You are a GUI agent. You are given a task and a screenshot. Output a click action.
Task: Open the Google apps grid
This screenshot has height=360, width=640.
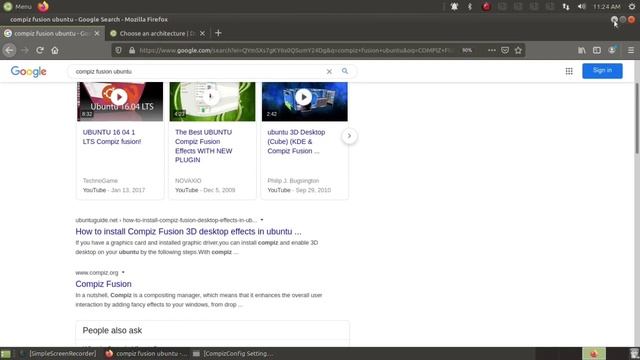(x=569, y=71)
